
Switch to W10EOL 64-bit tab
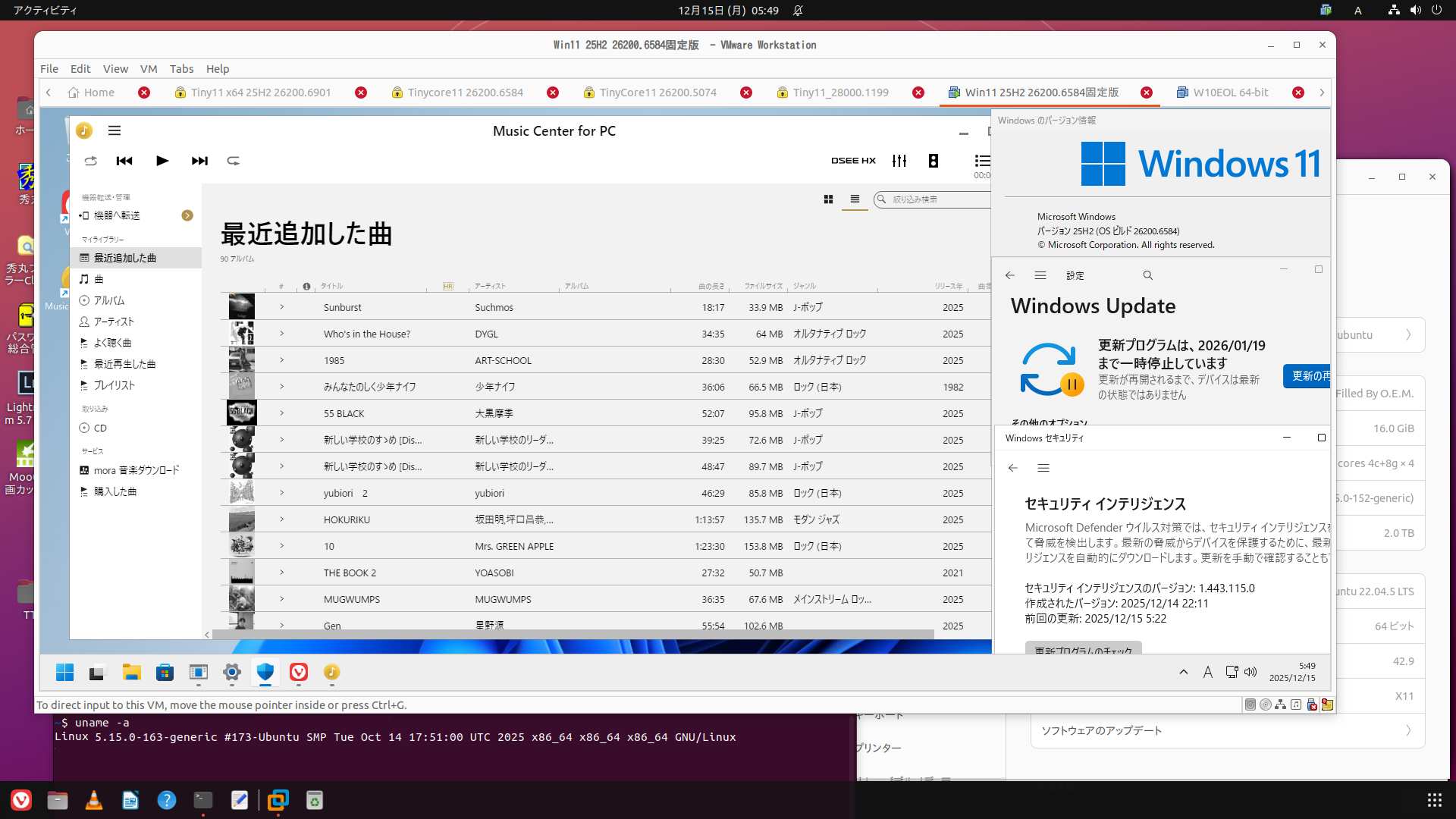[x=1230, y=93]
